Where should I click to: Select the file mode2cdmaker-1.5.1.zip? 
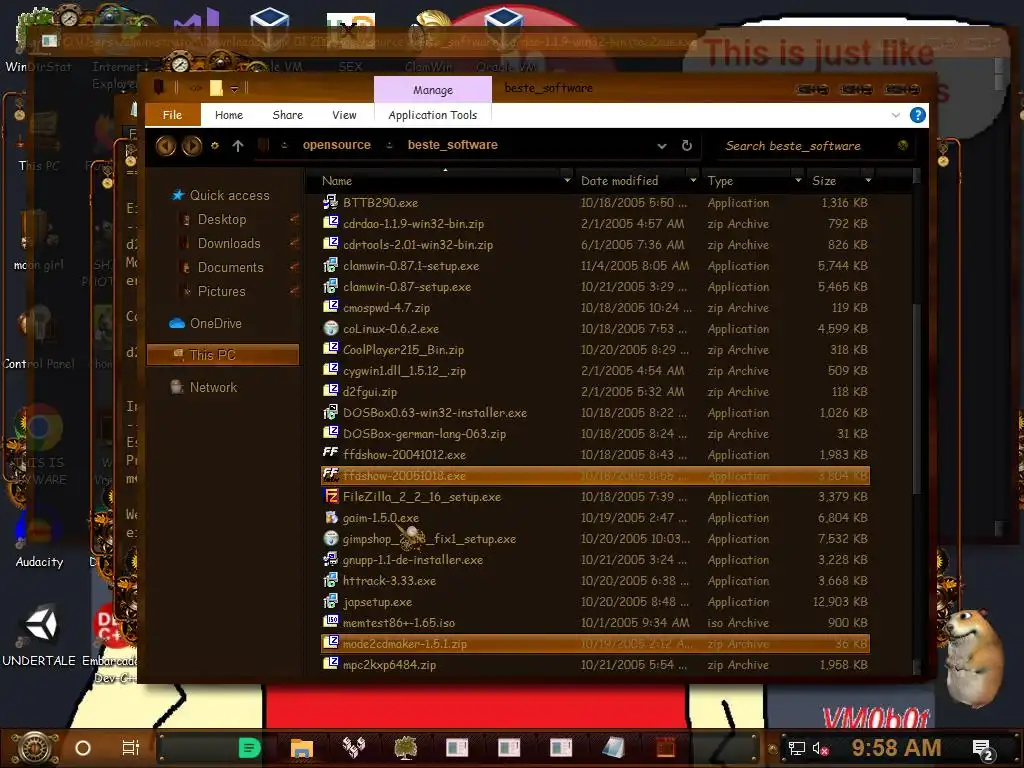596,643
